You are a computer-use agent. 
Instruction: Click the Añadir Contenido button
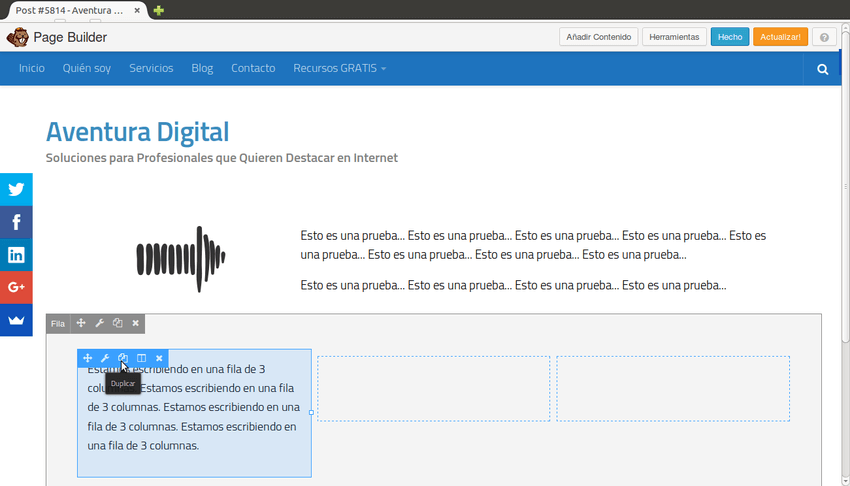pos(598,37)
